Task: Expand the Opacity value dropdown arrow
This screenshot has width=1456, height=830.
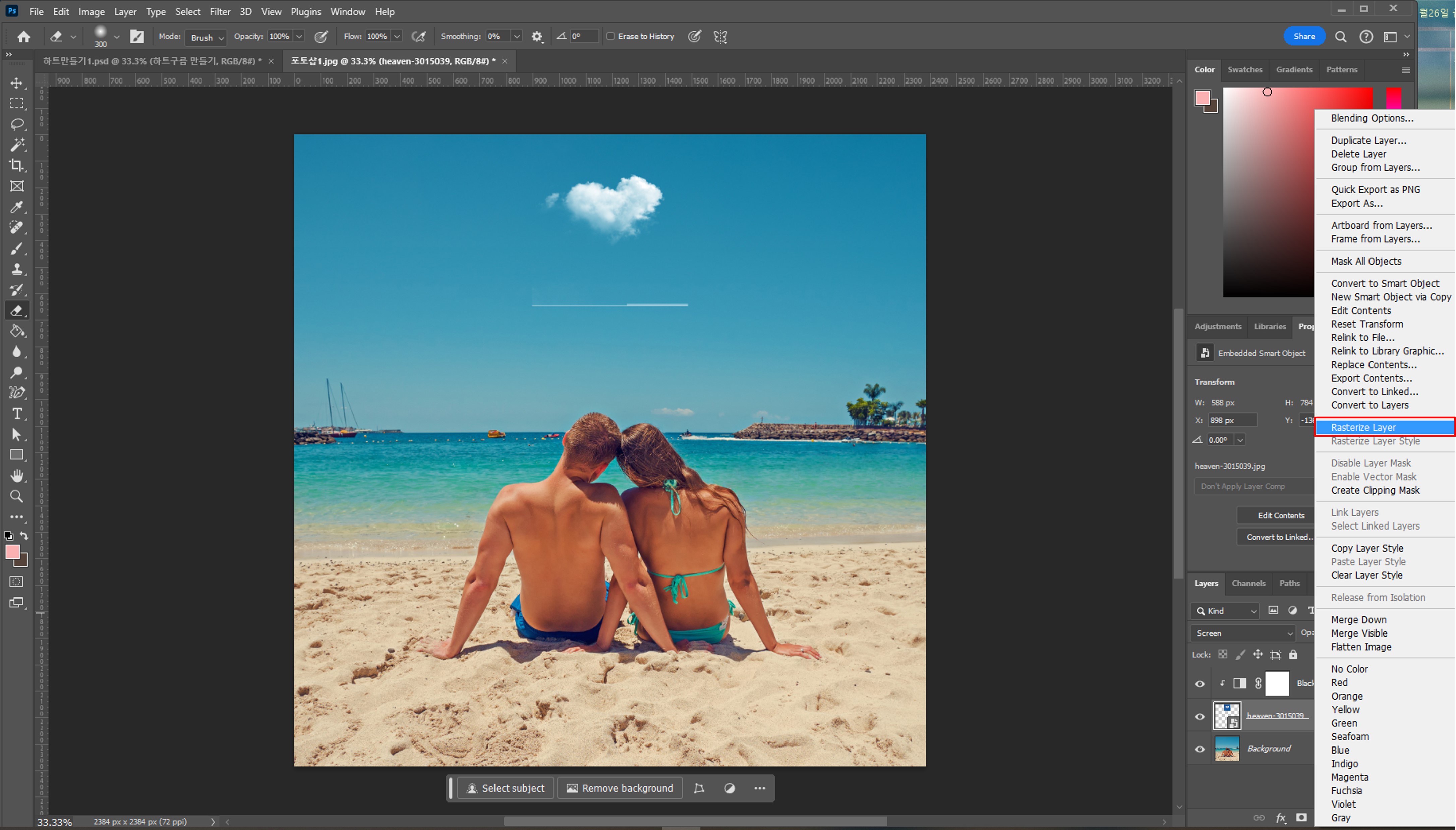Action: pos(299,37)
